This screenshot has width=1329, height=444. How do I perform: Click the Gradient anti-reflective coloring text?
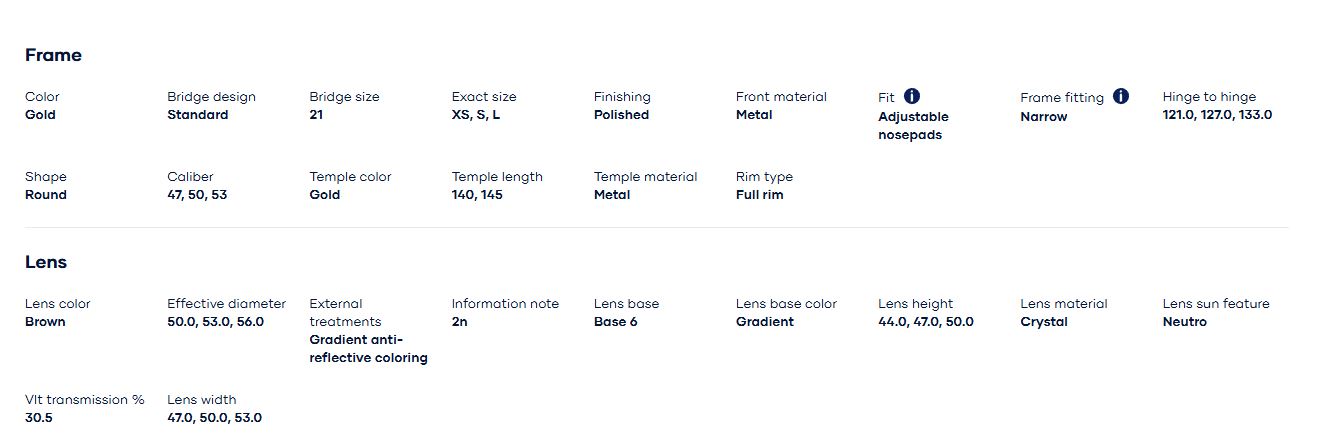[368, 348]
